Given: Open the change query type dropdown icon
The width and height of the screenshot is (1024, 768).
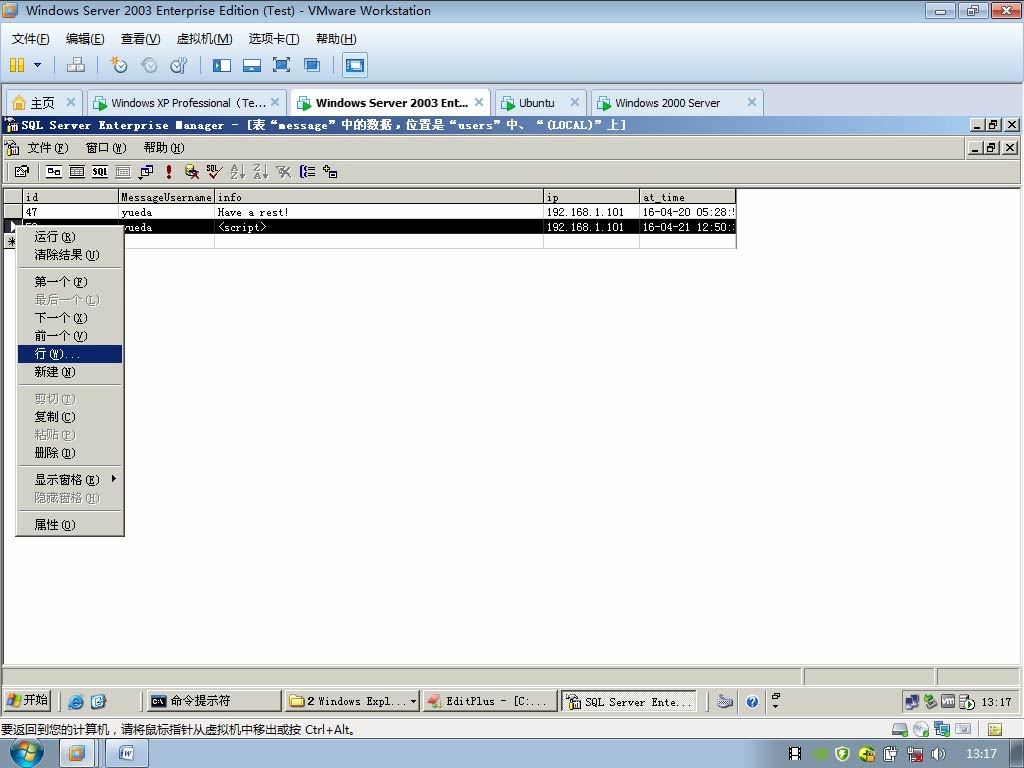Looking at the screenshot, I should (146, 172).
